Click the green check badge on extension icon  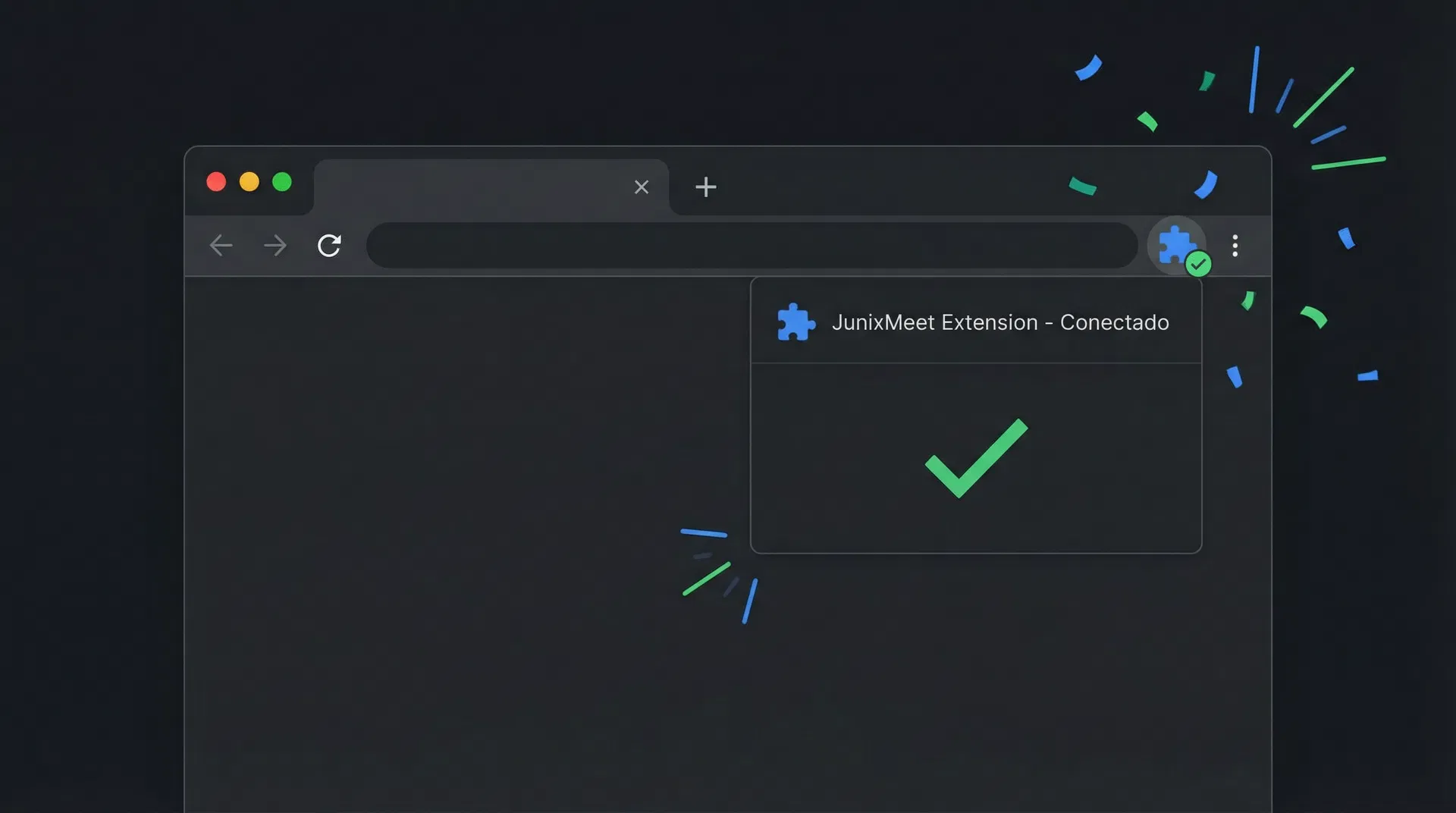coord(1199,263)
